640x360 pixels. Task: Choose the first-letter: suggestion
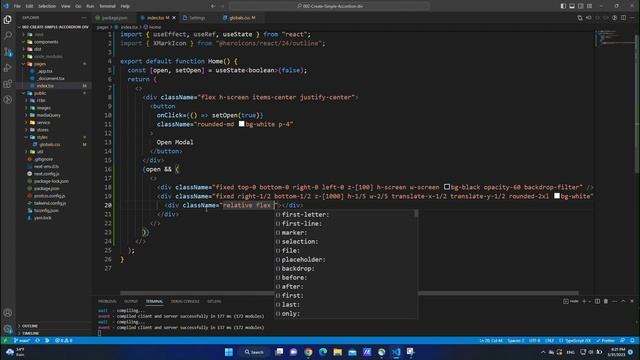click(x=346, y=214)
